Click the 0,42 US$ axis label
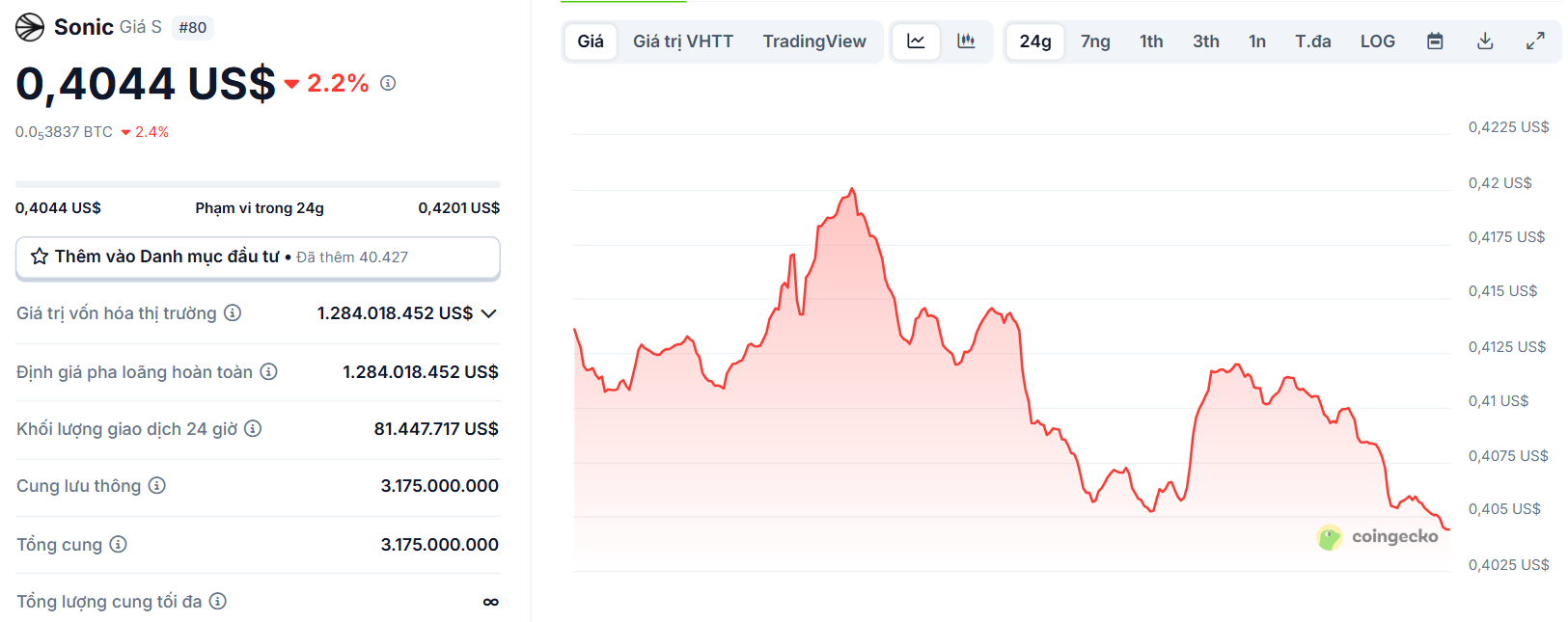1568x622 pixels. pyautogui.click(x=1499, y=183)
